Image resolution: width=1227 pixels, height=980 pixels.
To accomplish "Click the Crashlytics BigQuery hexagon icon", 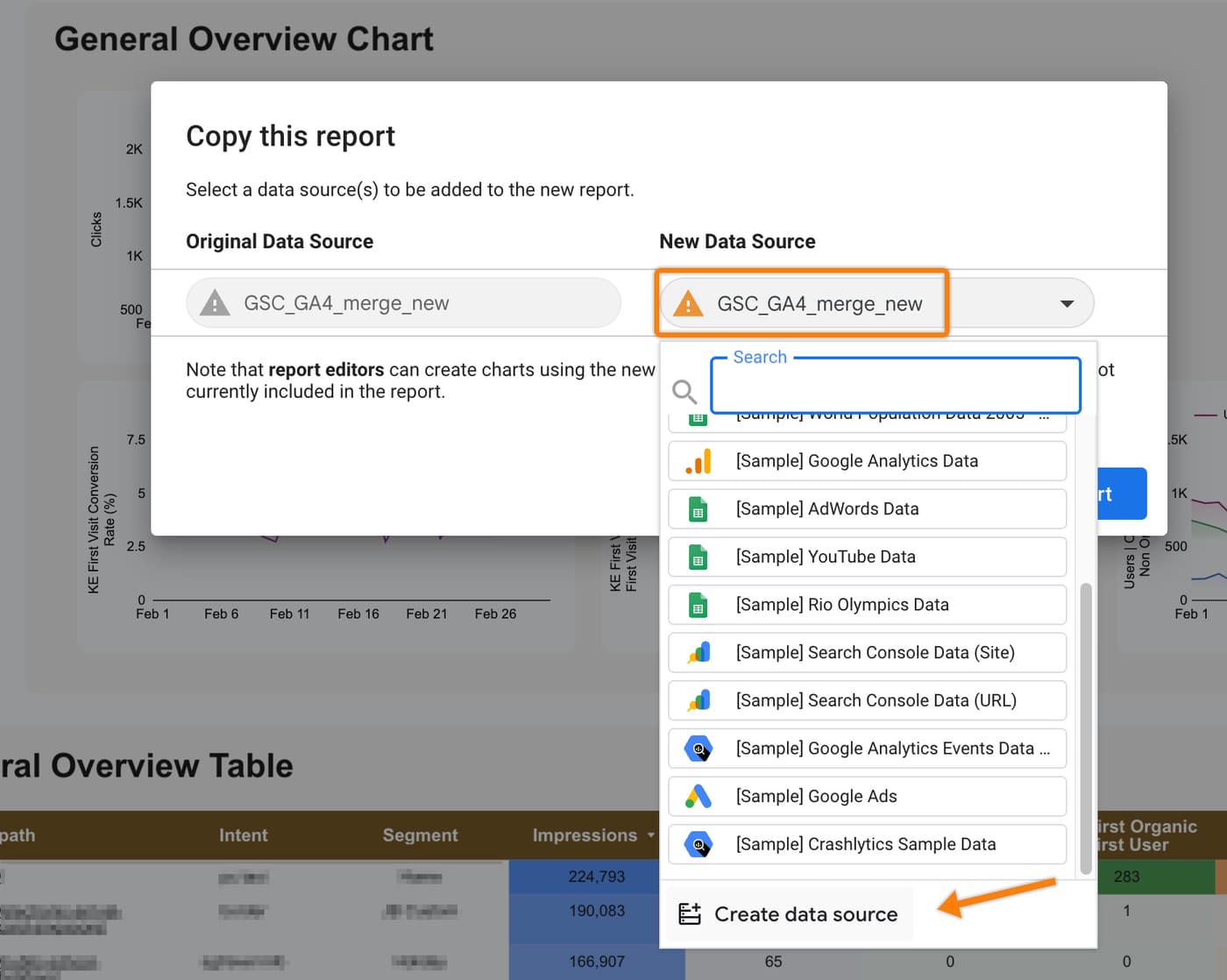I will point(699,844).
